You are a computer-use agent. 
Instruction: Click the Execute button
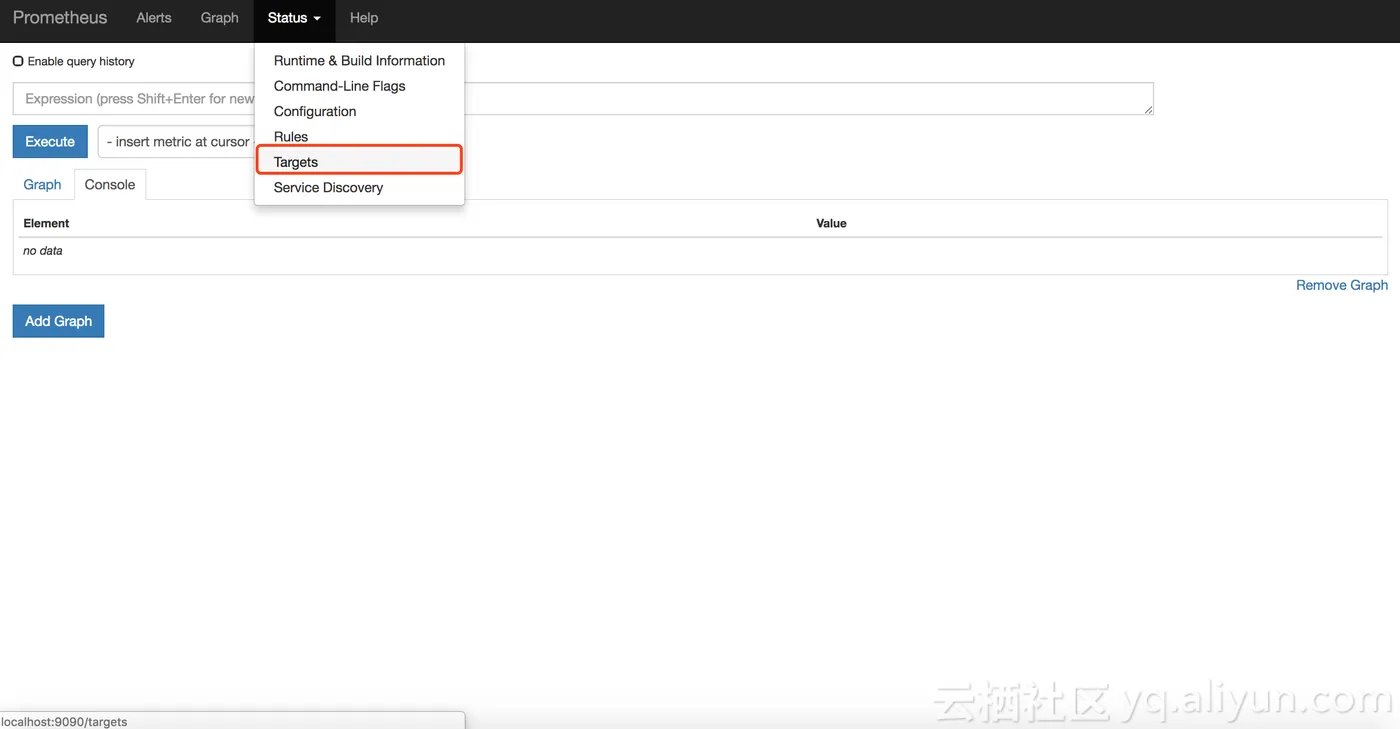50,141
